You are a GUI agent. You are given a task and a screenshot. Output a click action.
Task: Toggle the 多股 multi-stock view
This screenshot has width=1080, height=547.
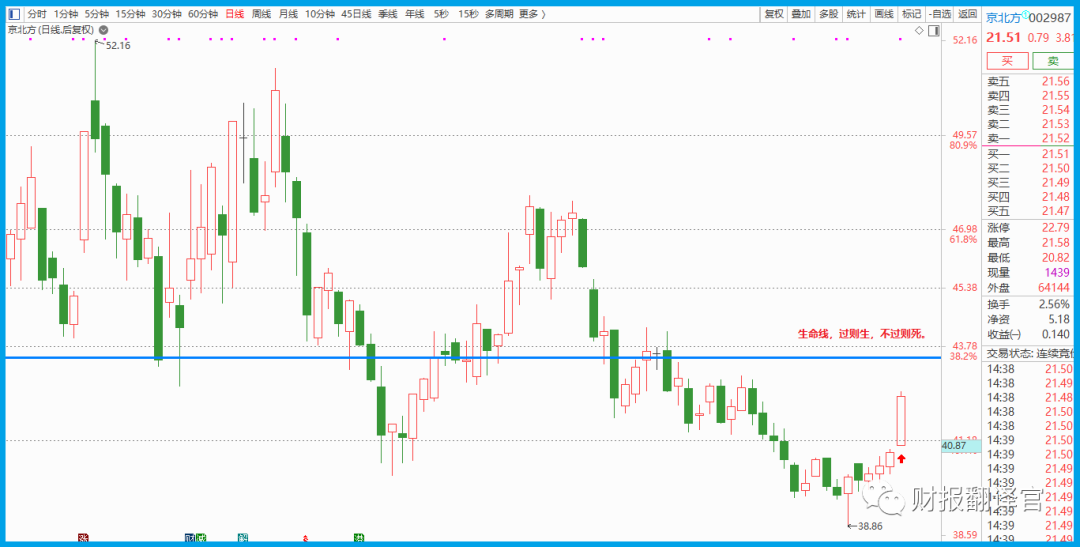click(828, 14)
